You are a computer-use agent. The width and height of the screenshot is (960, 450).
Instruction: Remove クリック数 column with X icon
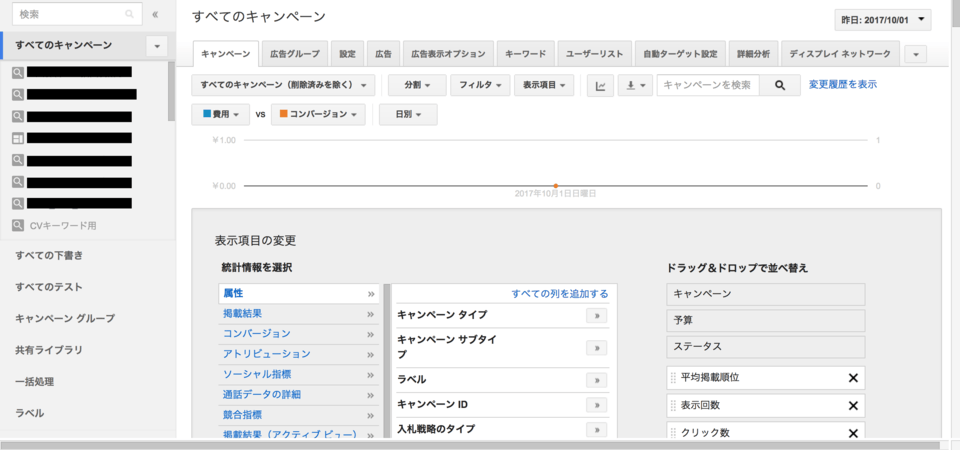click(853, 433)
